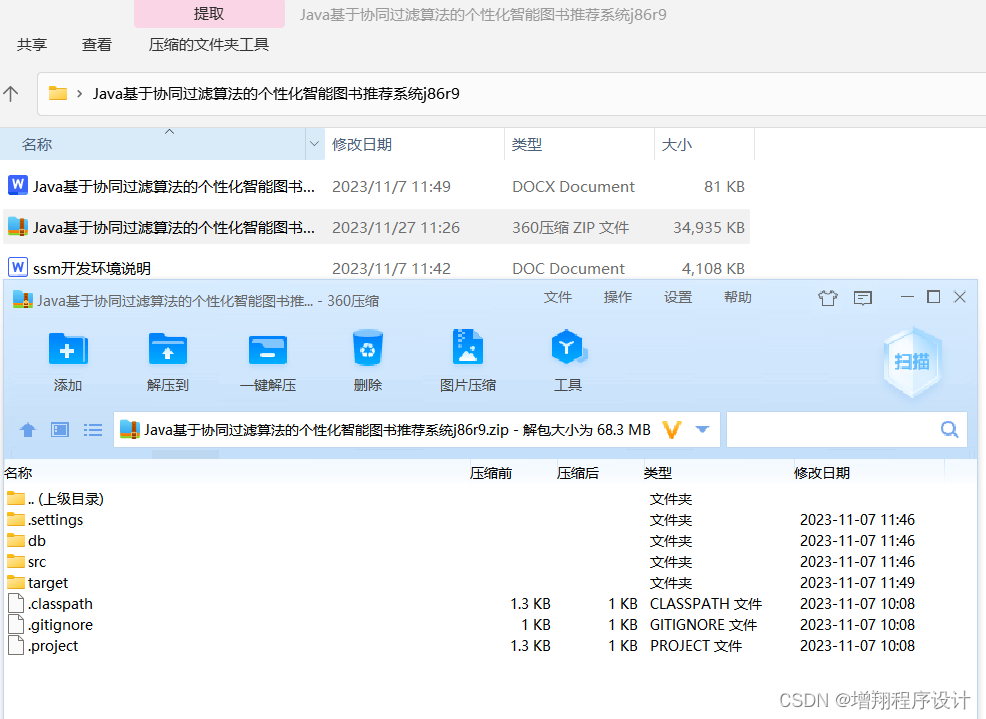This screenshot has height=719, width=986.
Task: Click the '360压缩 ZIP 文件' type cell
Action: pyautogui.click(x=570, y=227)
